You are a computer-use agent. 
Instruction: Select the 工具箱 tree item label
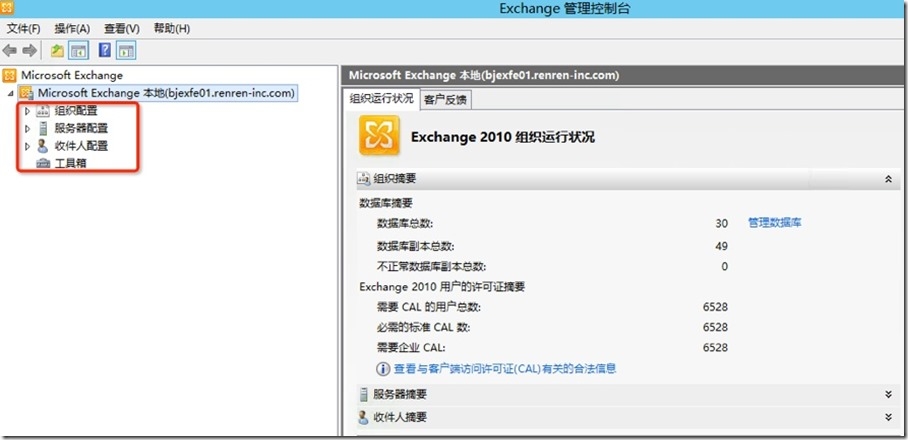71,164
